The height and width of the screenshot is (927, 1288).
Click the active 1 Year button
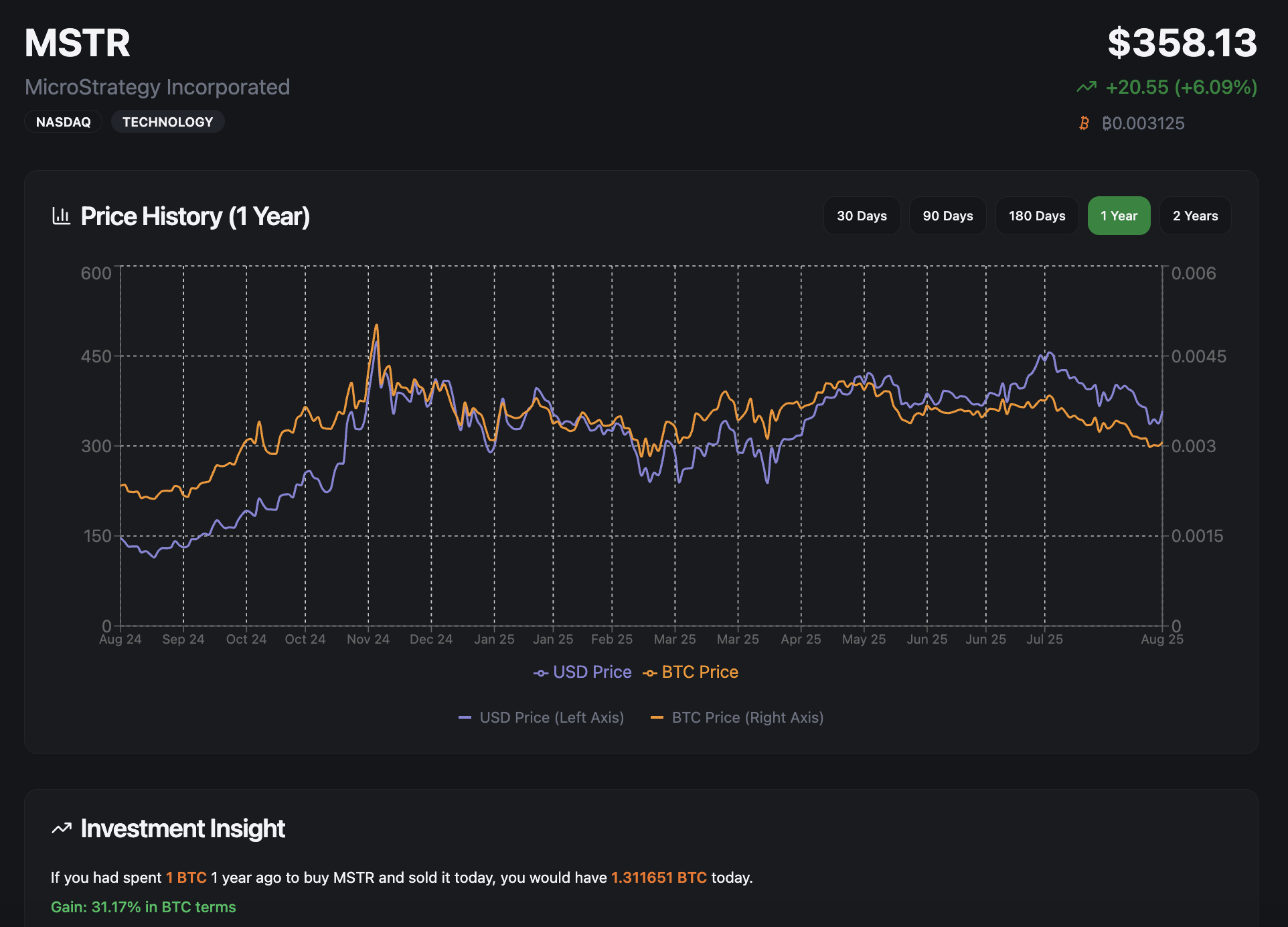(1119, 216)
